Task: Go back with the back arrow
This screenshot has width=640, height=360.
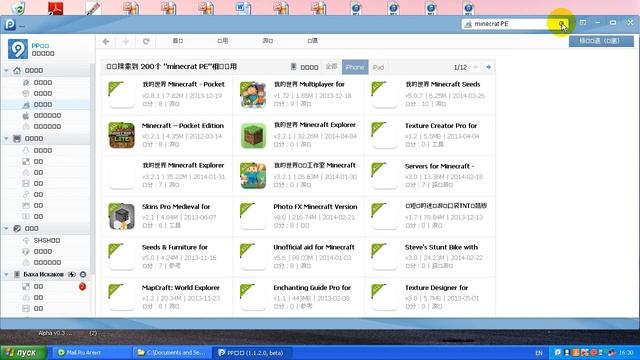Action: [x=106, y=41]
